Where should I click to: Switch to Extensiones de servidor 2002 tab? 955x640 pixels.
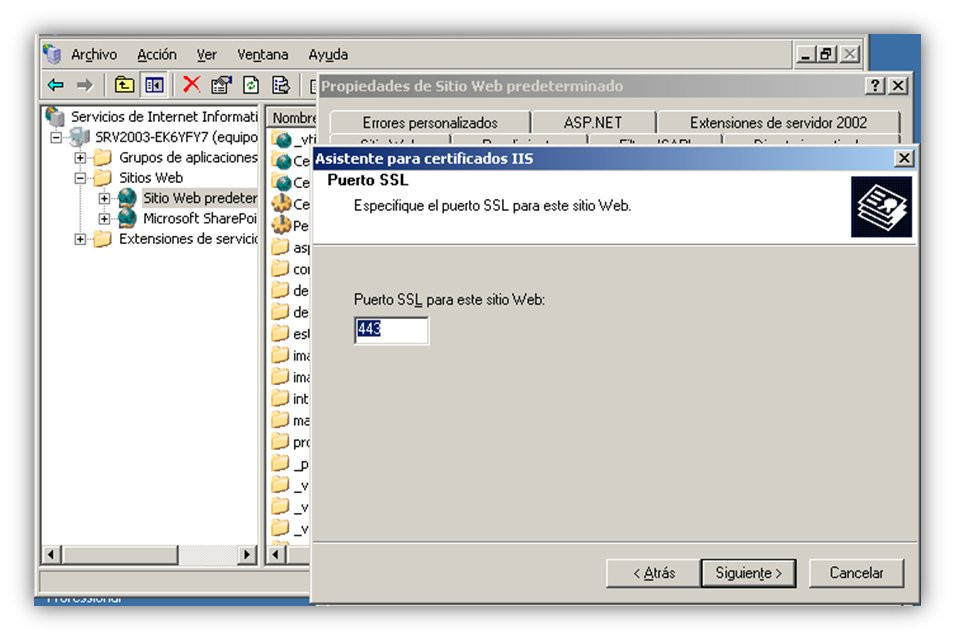click(778, 122)
